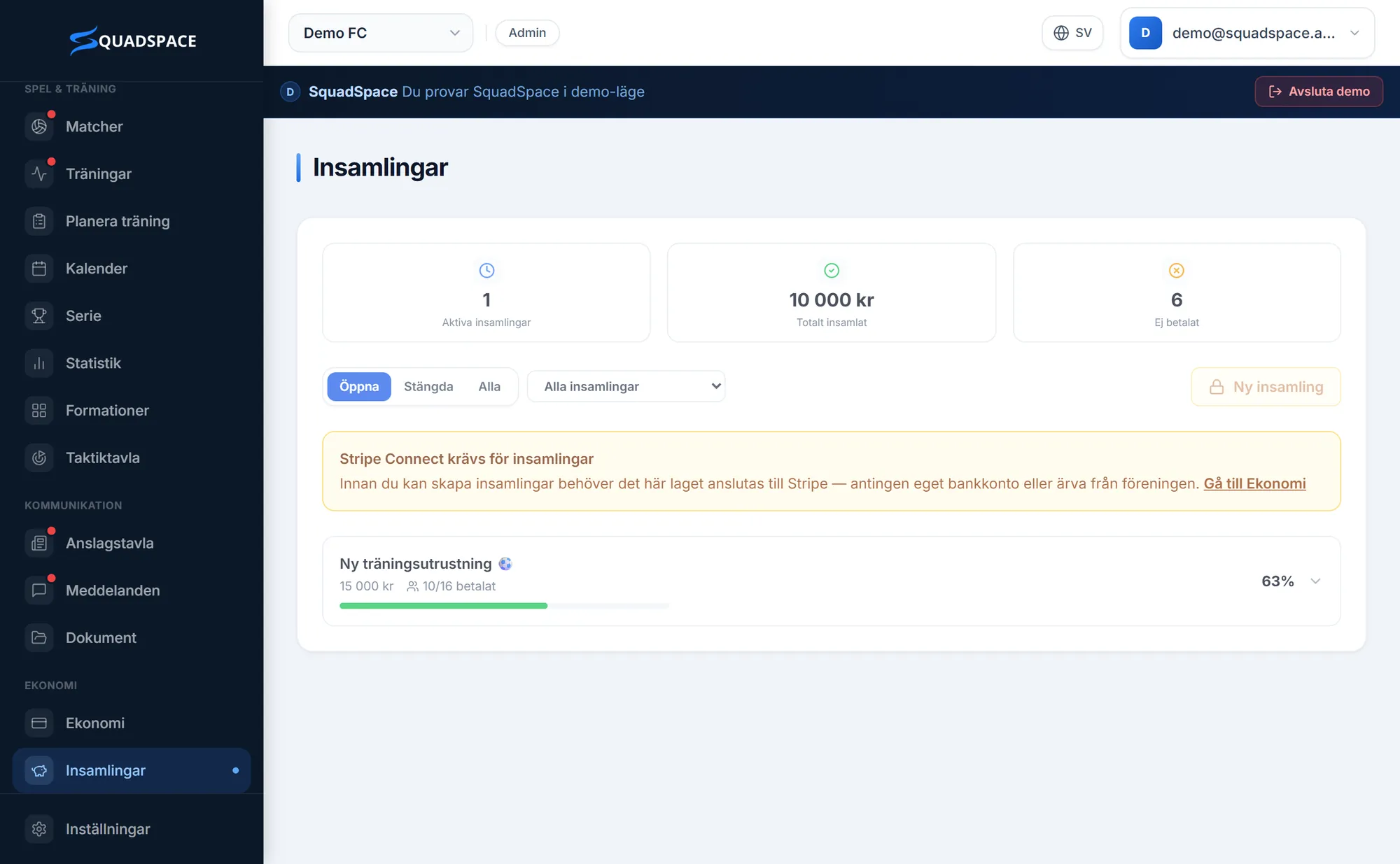Expand the Ny träningsutrustning row chevron
The image size is (1400, 864).
[x=1315, y=581]
